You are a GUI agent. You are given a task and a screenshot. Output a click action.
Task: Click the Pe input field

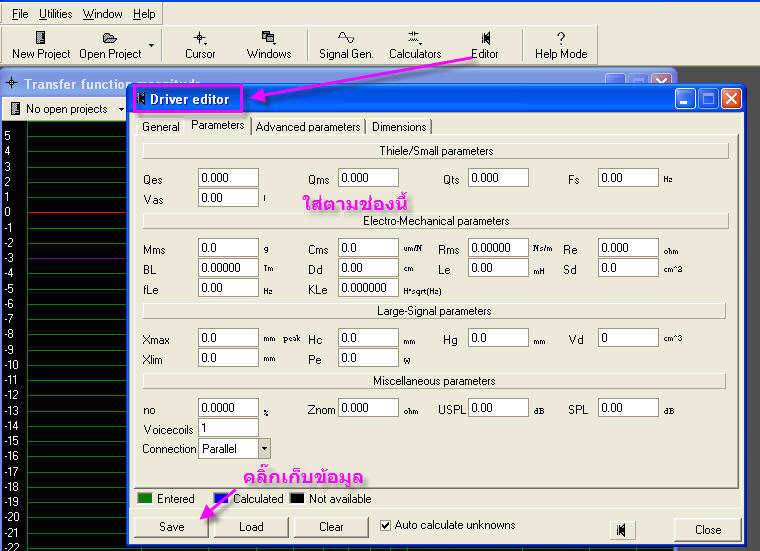368,358
